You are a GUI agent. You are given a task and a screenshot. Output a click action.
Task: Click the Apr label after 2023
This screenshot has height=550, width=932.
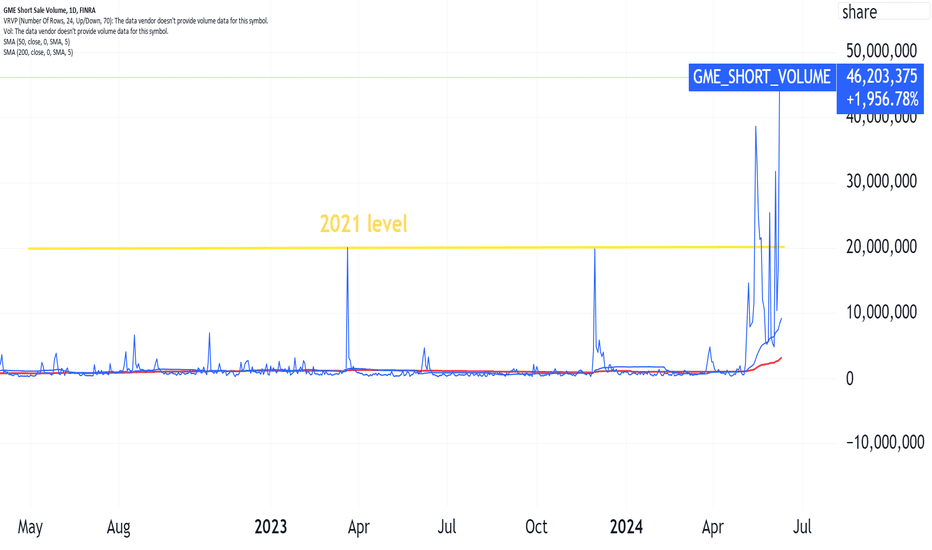coord(358,527)
